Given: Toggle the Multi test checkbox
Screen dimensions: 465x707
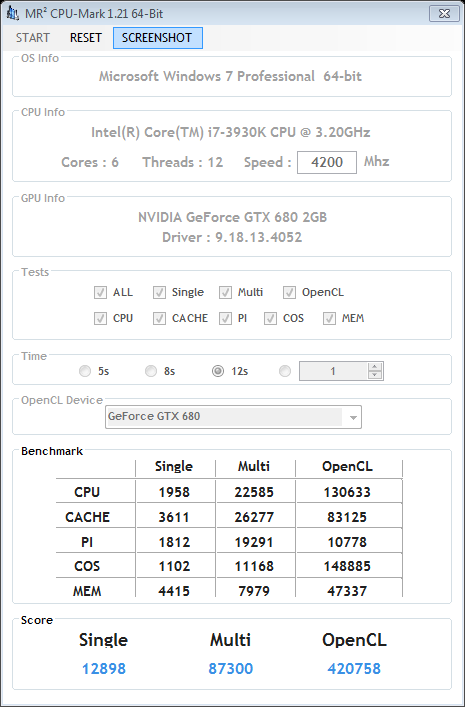Looking at the screenshot, I should click(x=226, y=293).
